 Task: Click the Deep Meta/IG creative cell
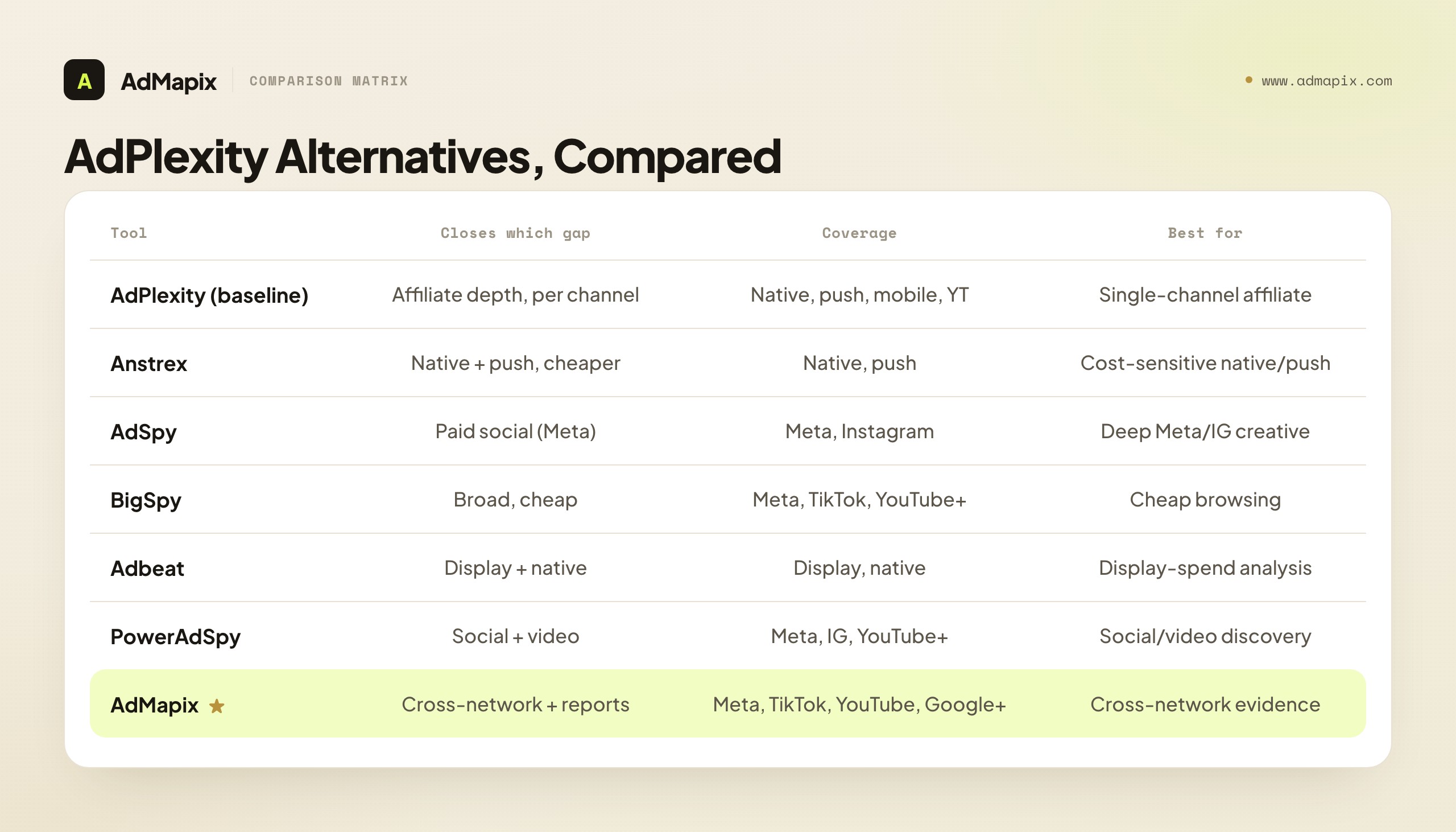point(1205,431)
